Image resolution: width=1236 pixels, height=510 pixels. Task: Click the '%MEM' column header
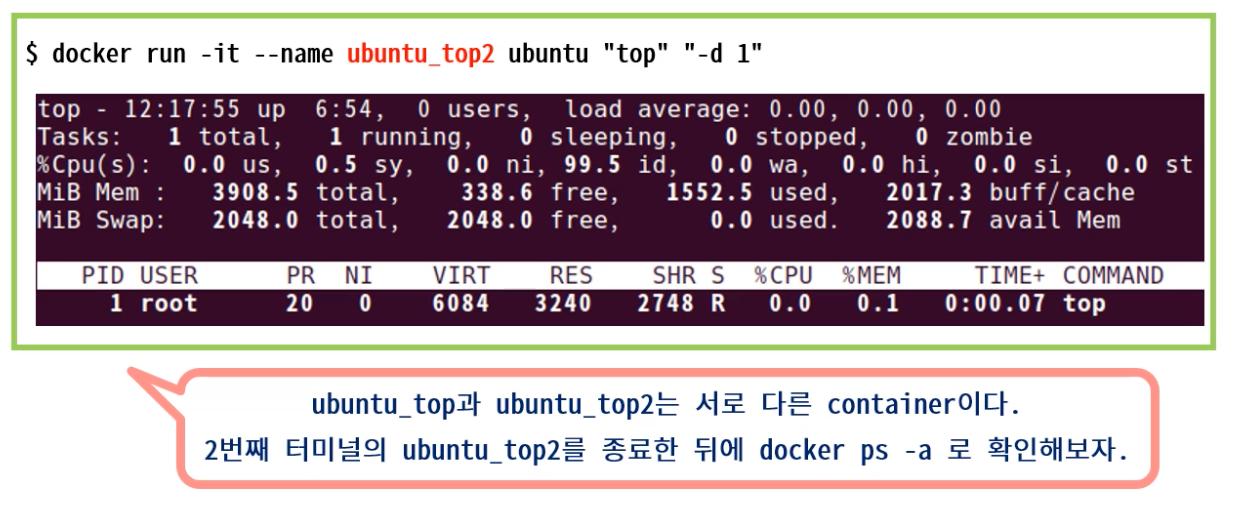[x=871, y=275]
